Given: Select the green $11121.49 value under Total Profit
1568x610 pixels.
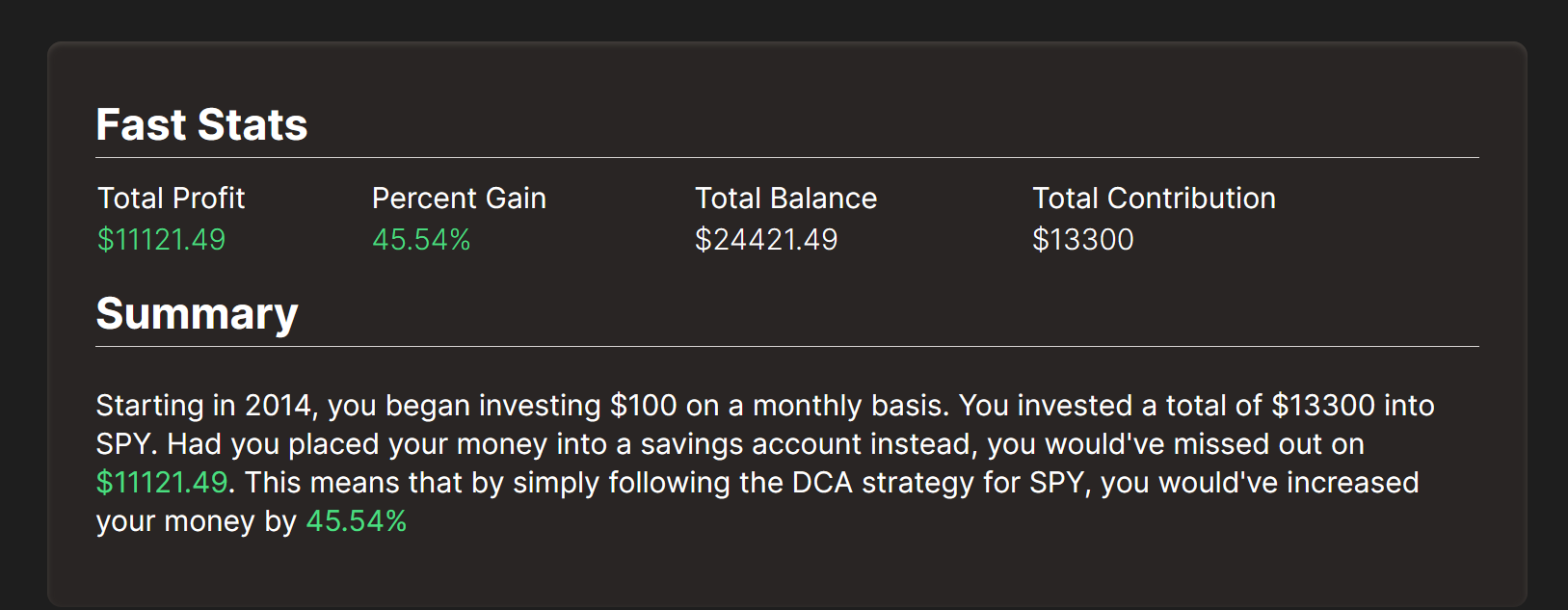Looking at the screenshot, I should [x=161, y=240].
